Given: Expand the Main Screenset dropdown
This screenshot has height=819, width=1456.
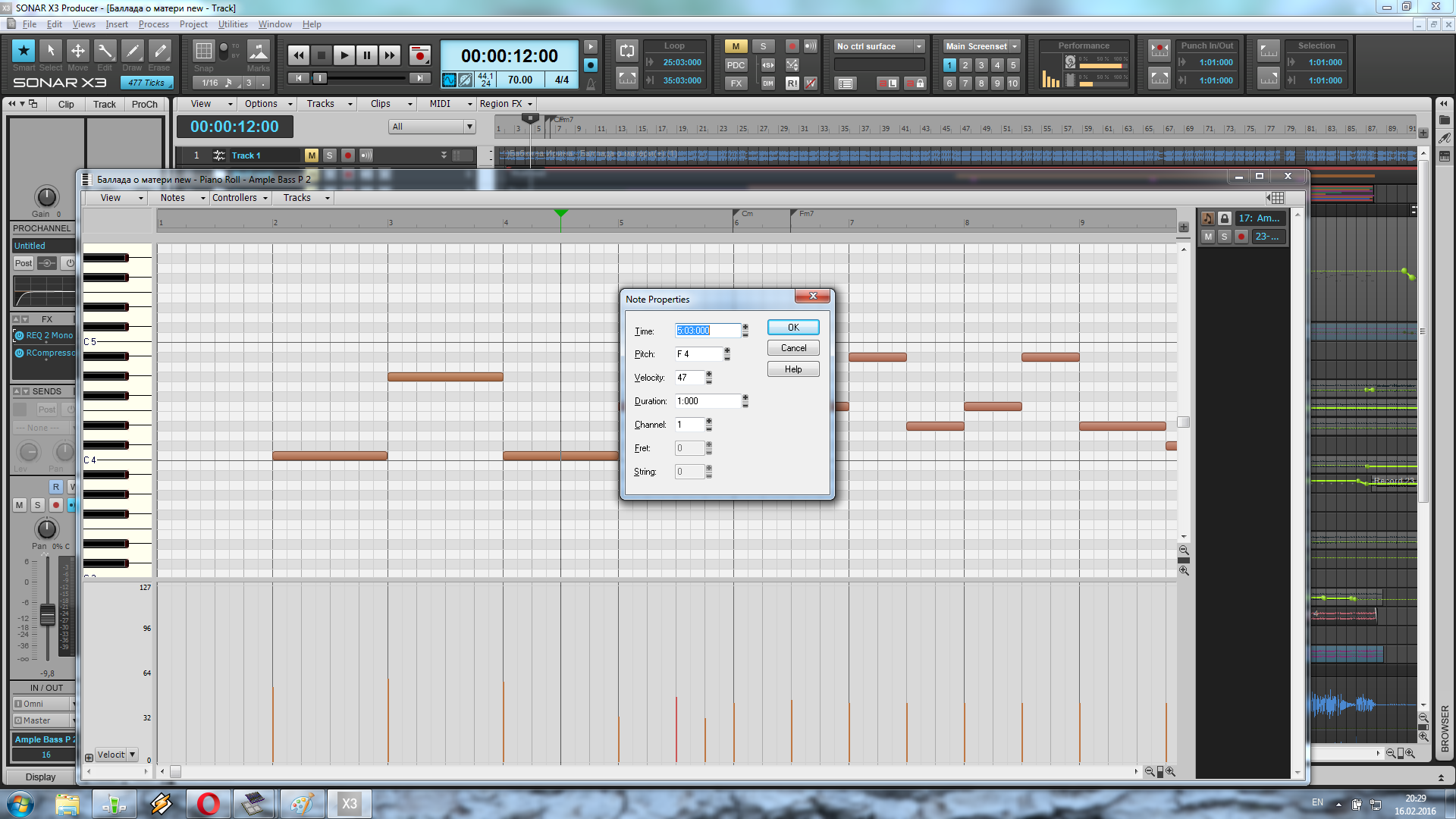Looking at the screenshot, I should point(1015,46).
